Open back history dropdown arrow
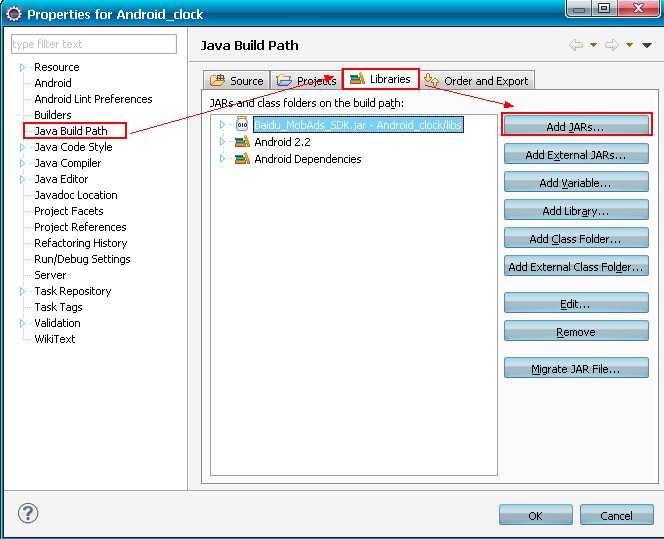This screenshot has width=664, height=539. (x=594, y=45)
